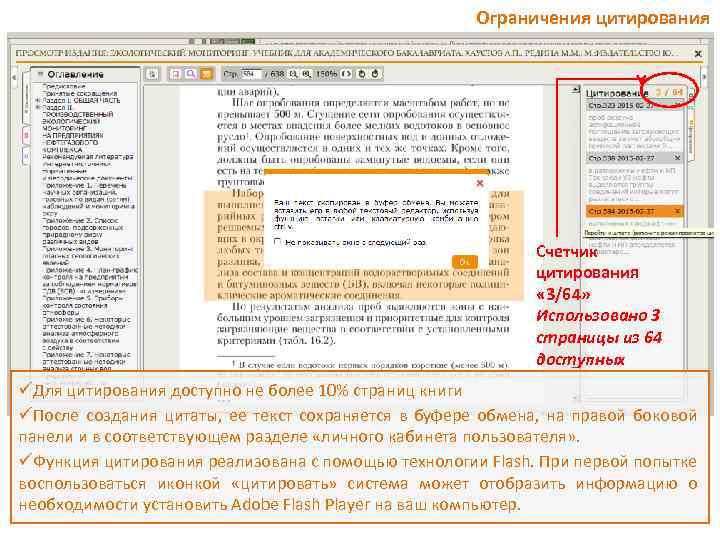This screenshot has height=540, width=720.
Task: Open Приложение 6 contents entry
Action: pyautogui.click(x=87, y=334)
